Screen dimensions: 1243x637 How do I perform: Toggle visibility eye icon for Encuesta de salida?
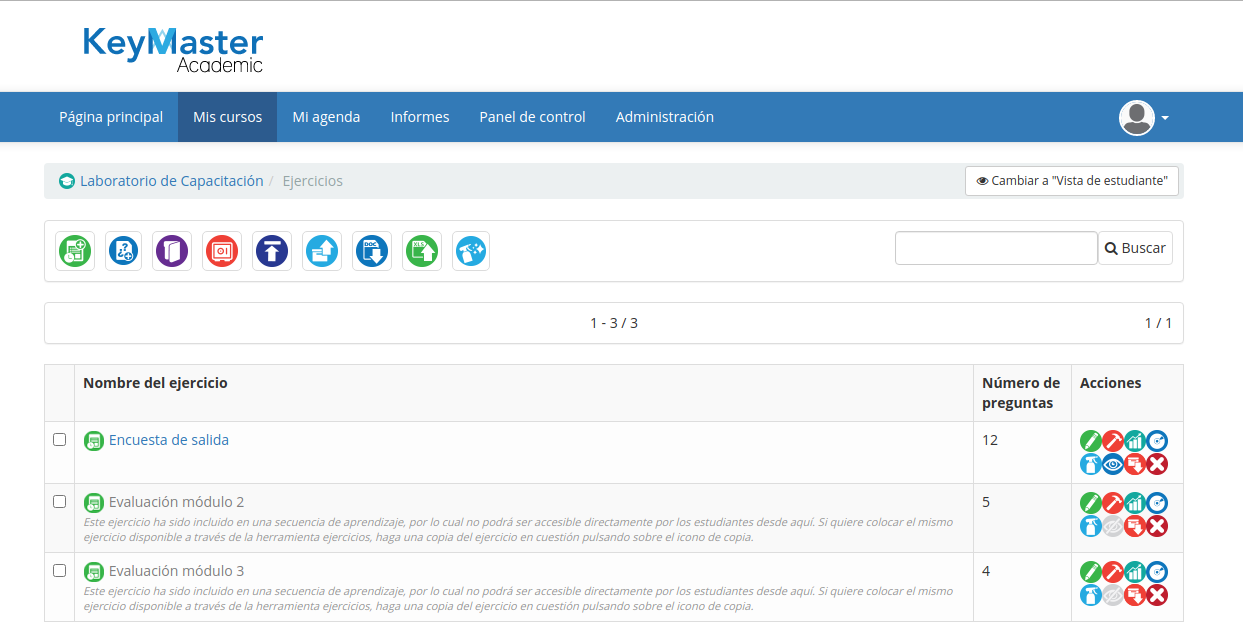(1113, 464)
